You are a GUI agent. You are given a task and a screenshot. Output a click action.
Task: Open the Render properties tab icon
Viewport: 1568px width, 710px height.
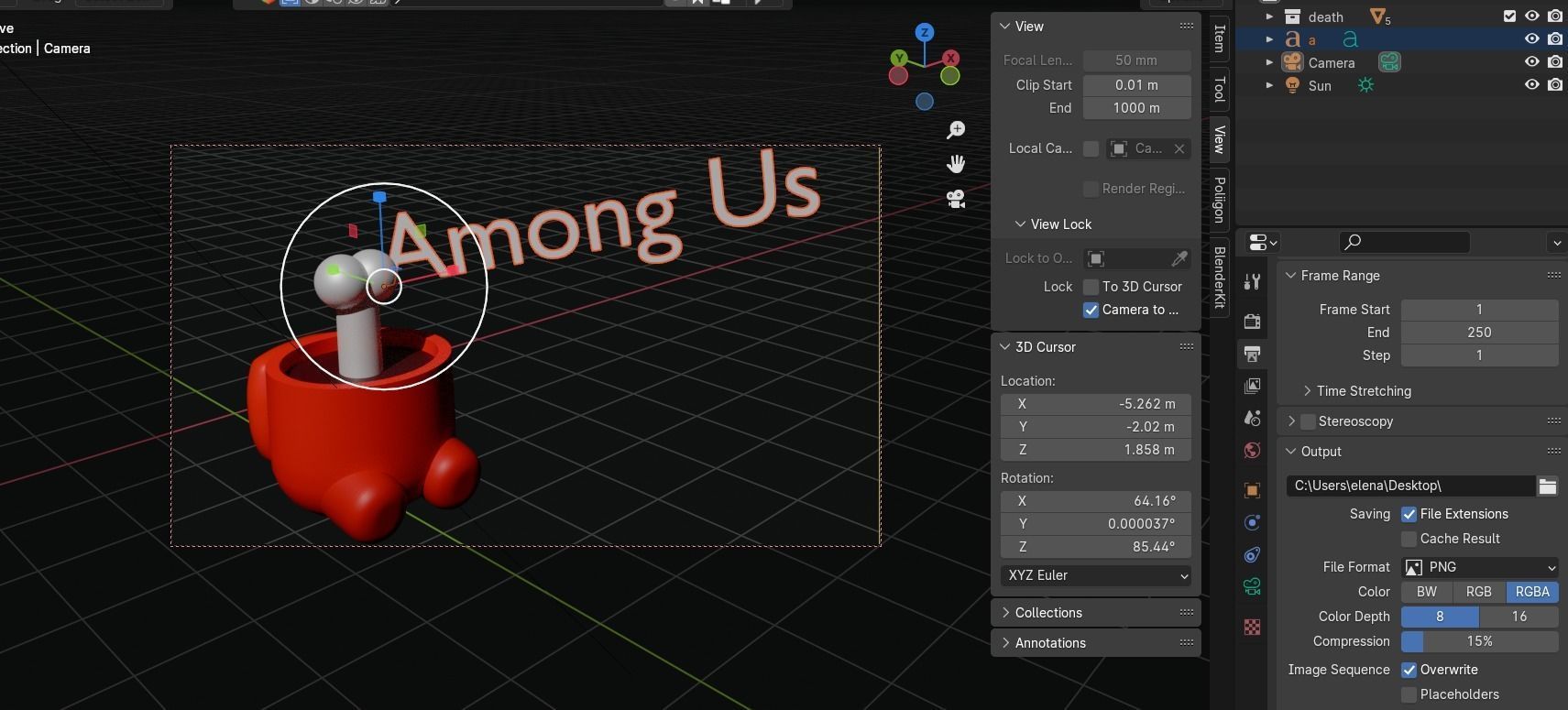(1252, 321)
